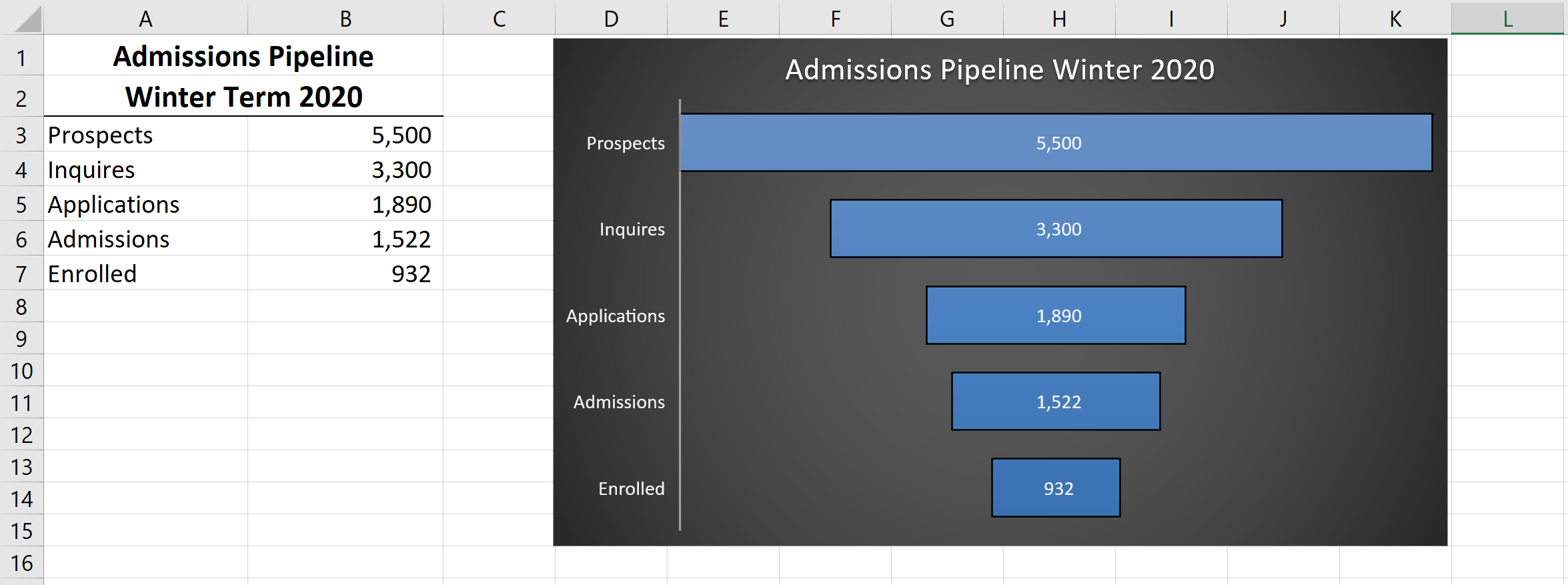The width and height of the screenshot is (1568, 585).
Task: Click the 'Winter Term 2020' cell
Action: 243,97
